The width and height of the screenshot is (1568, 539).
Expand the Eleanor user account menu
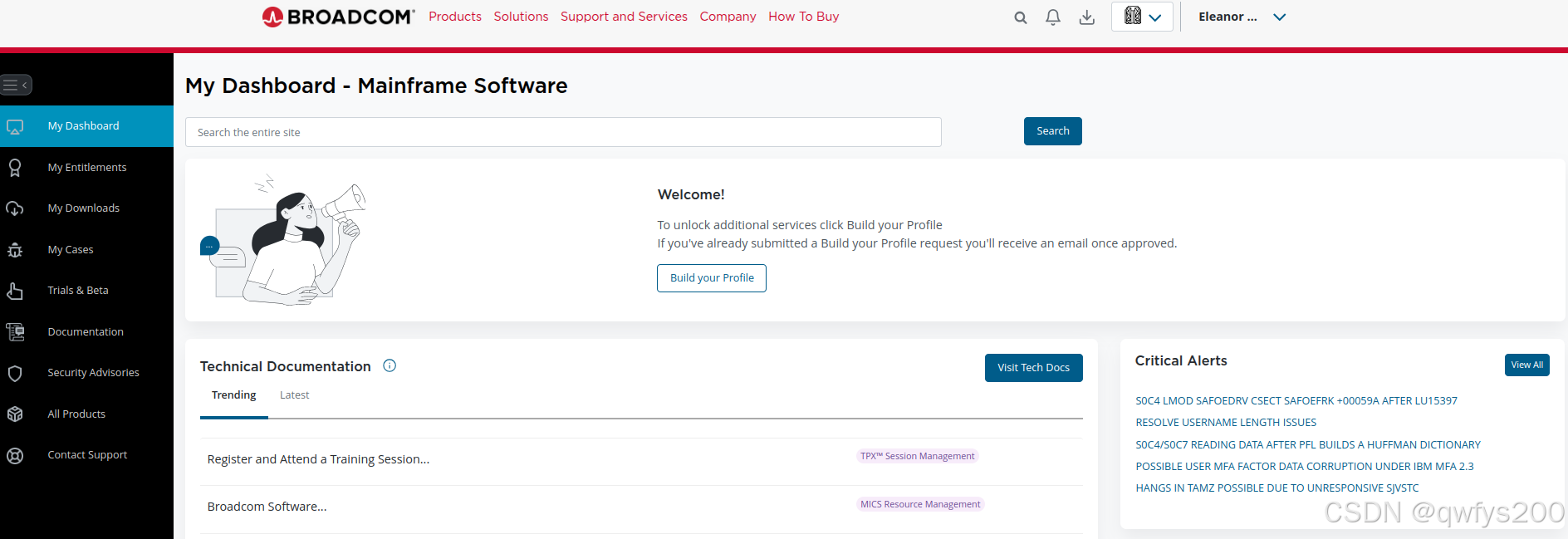click(1242, 17)
